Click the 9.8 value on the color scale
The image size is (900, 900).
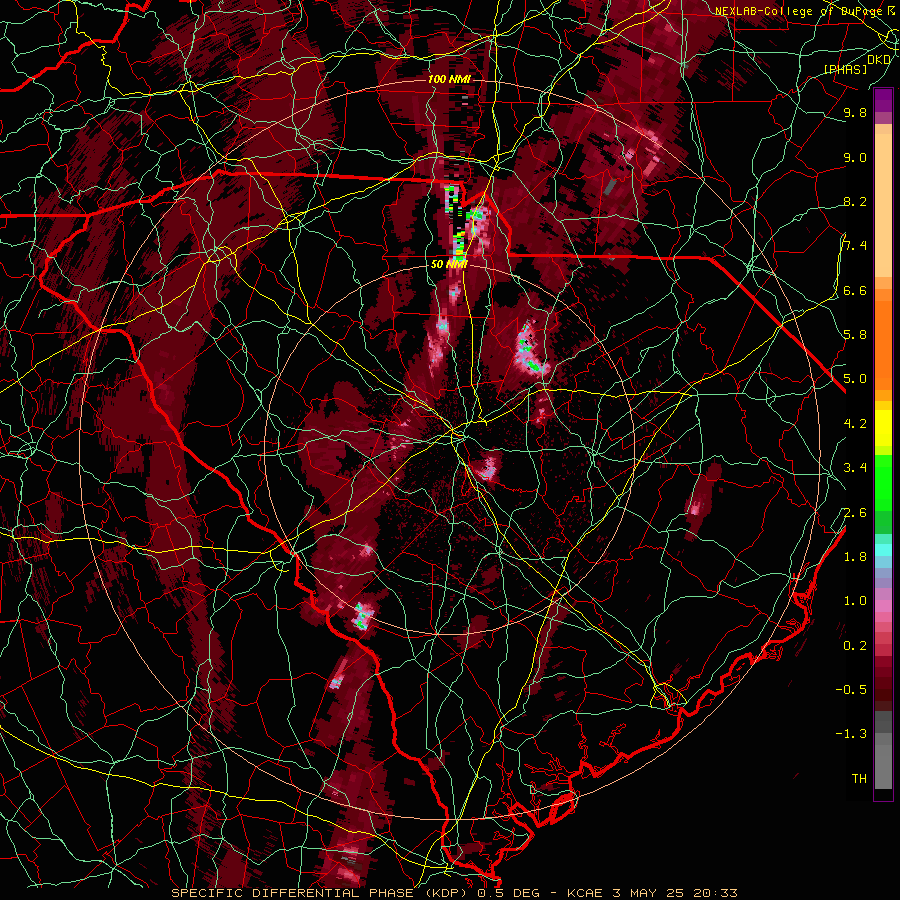(855, 113)
